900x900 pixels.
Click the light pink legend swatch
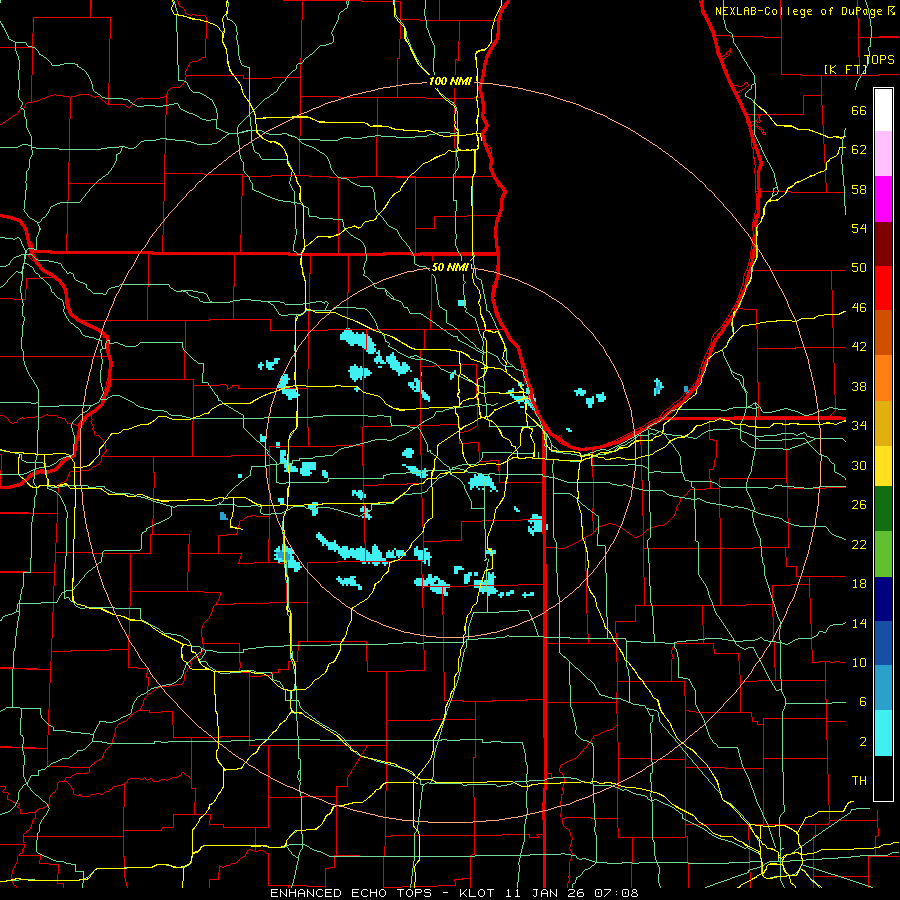pyautogui.click(x=883, y=153)
